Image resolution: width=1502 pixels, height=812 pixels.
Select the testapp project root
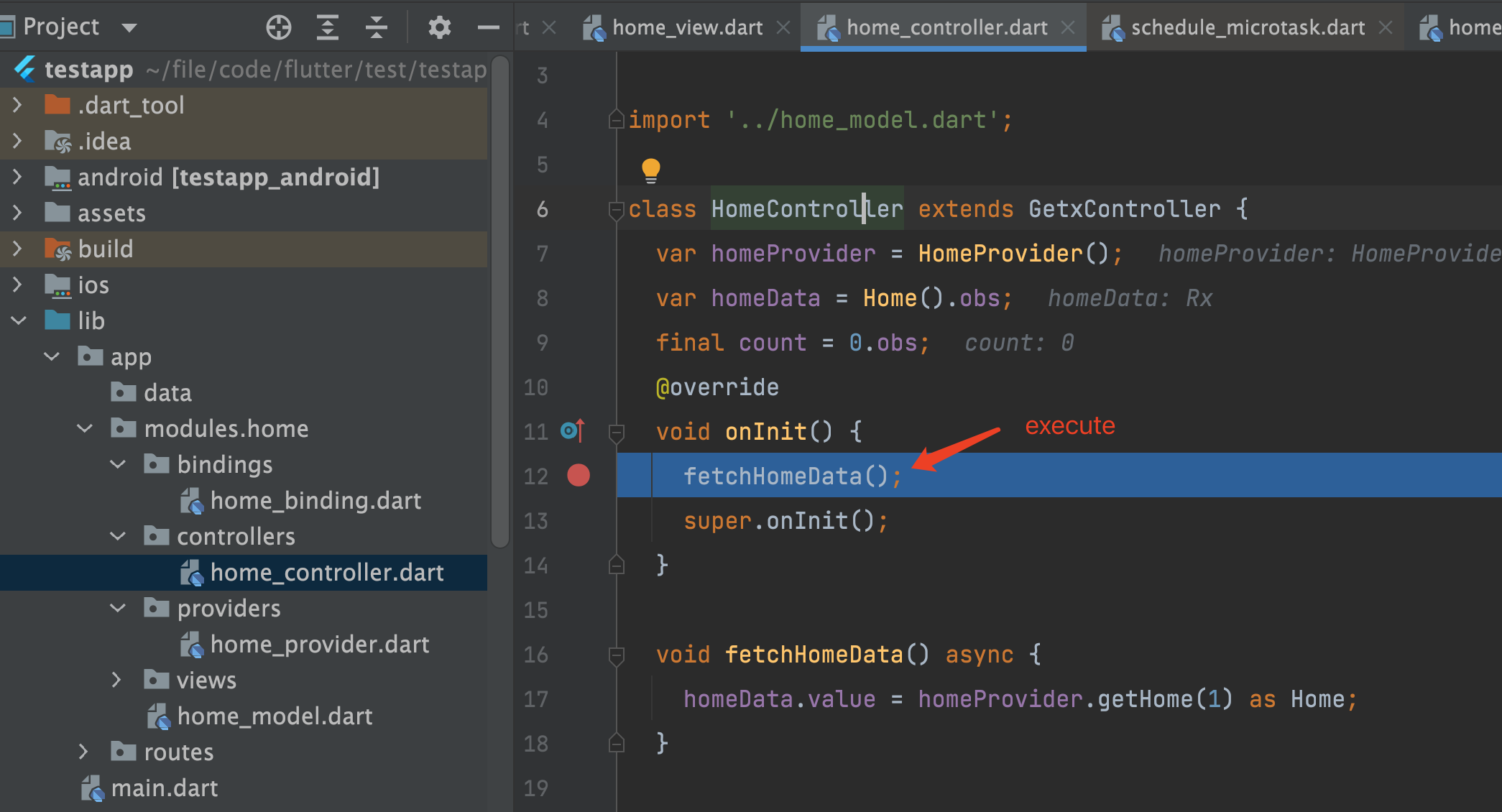[x=244, y=69]
